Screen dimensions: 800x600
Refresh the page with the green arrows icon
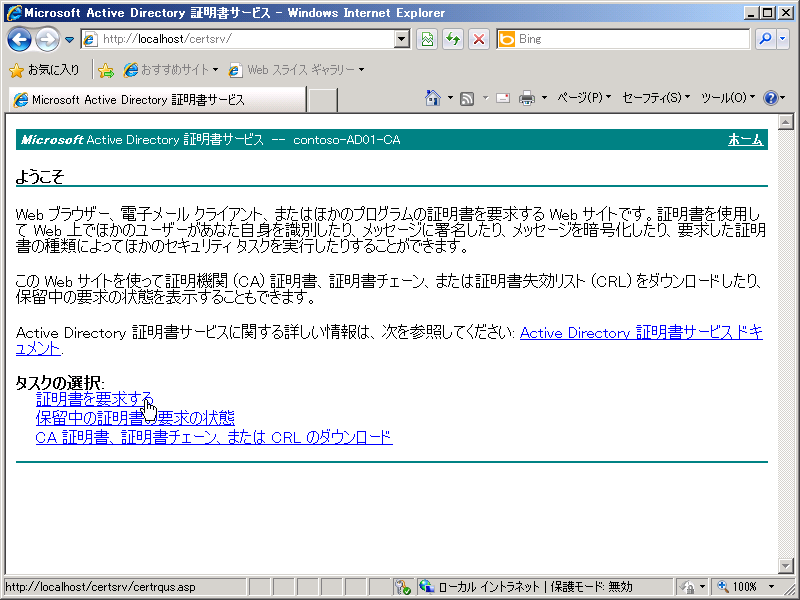pyautogui.click(x=453, y=39)
